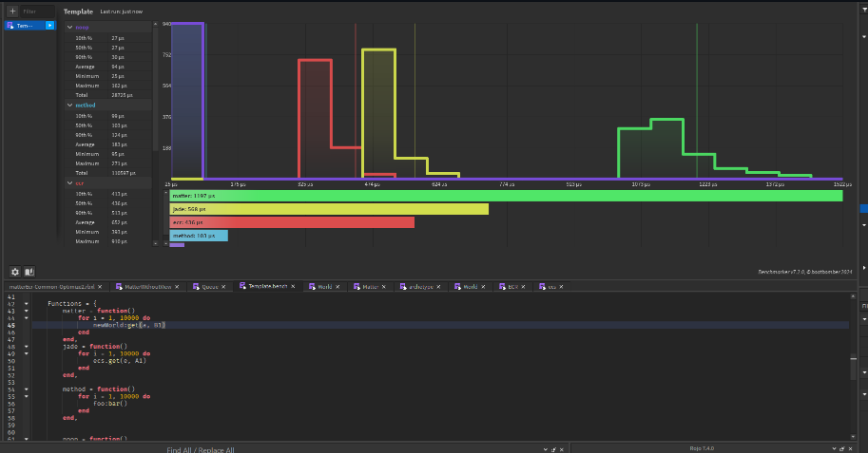The height and width of the screenshot is (453, 868).
Task: Switch to the MatterWithoutHoo tab
Action: [148, 286]
